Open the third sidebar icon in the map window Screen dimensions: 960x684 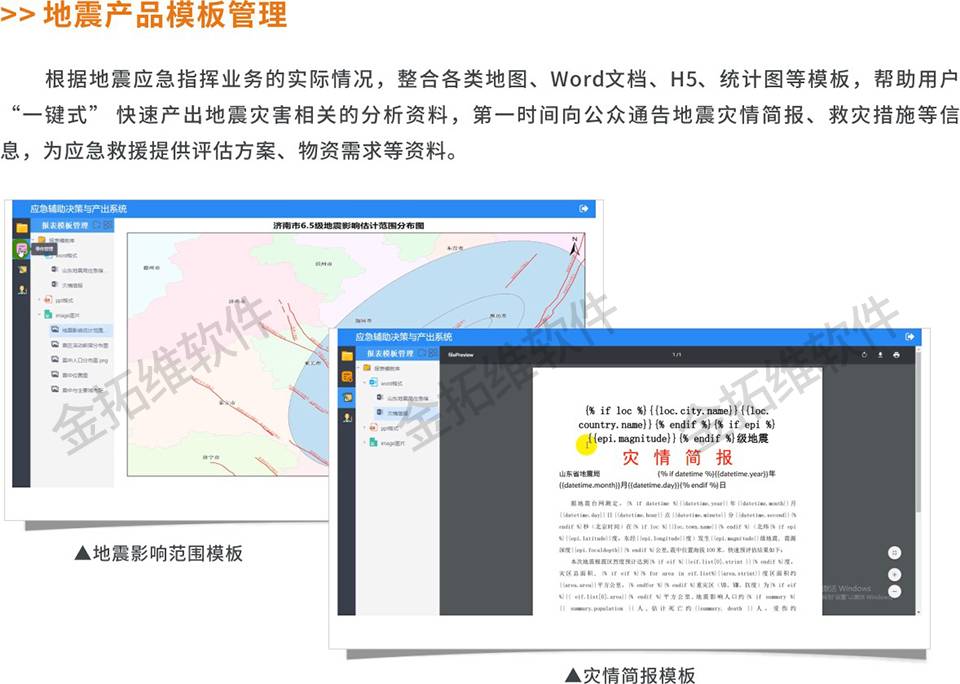point(22,269)
